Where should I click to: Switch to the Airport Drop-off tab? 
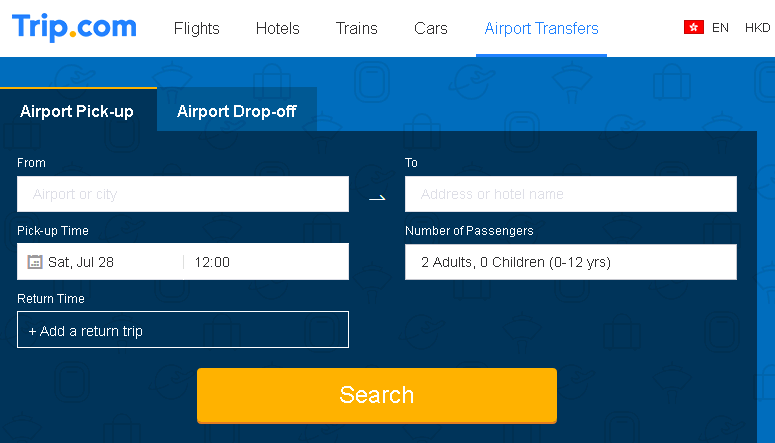[x=237, y=111]
